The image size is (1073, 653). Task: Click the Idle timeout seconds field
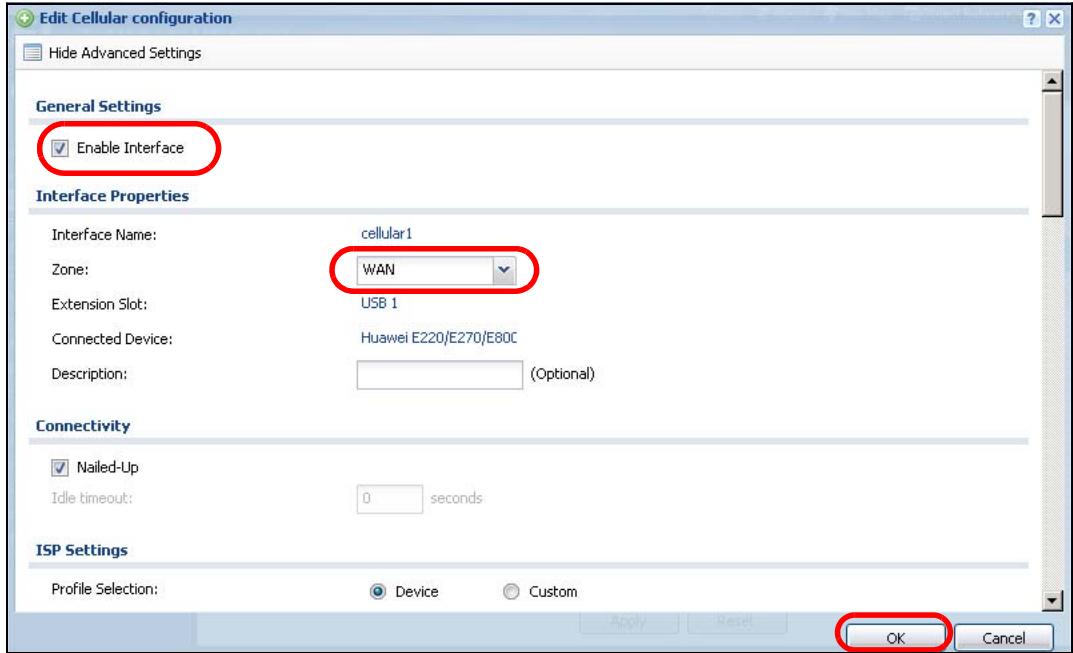tap(389, 499)
